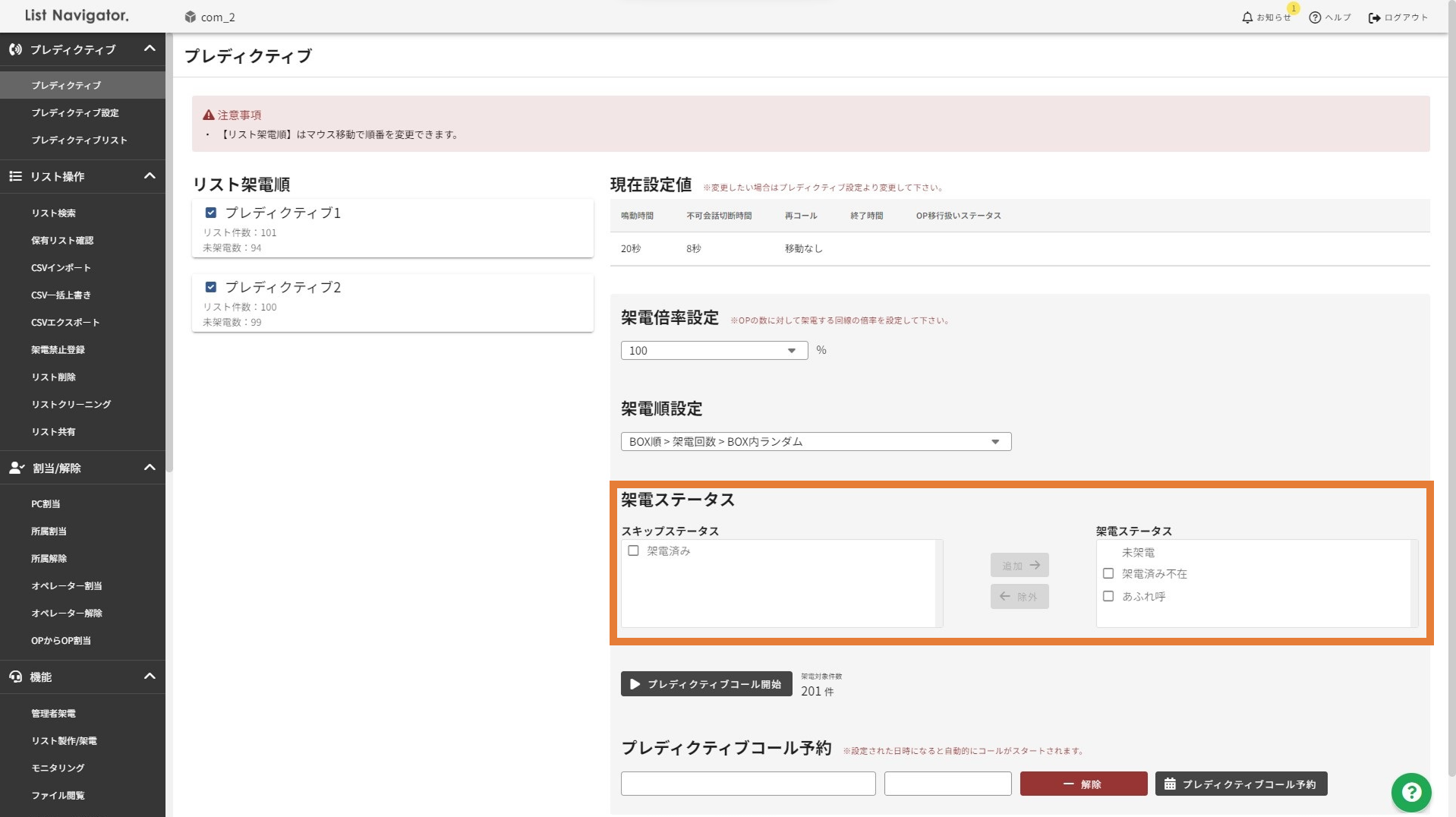Open the notifications bell icon

coord(1246,17)
